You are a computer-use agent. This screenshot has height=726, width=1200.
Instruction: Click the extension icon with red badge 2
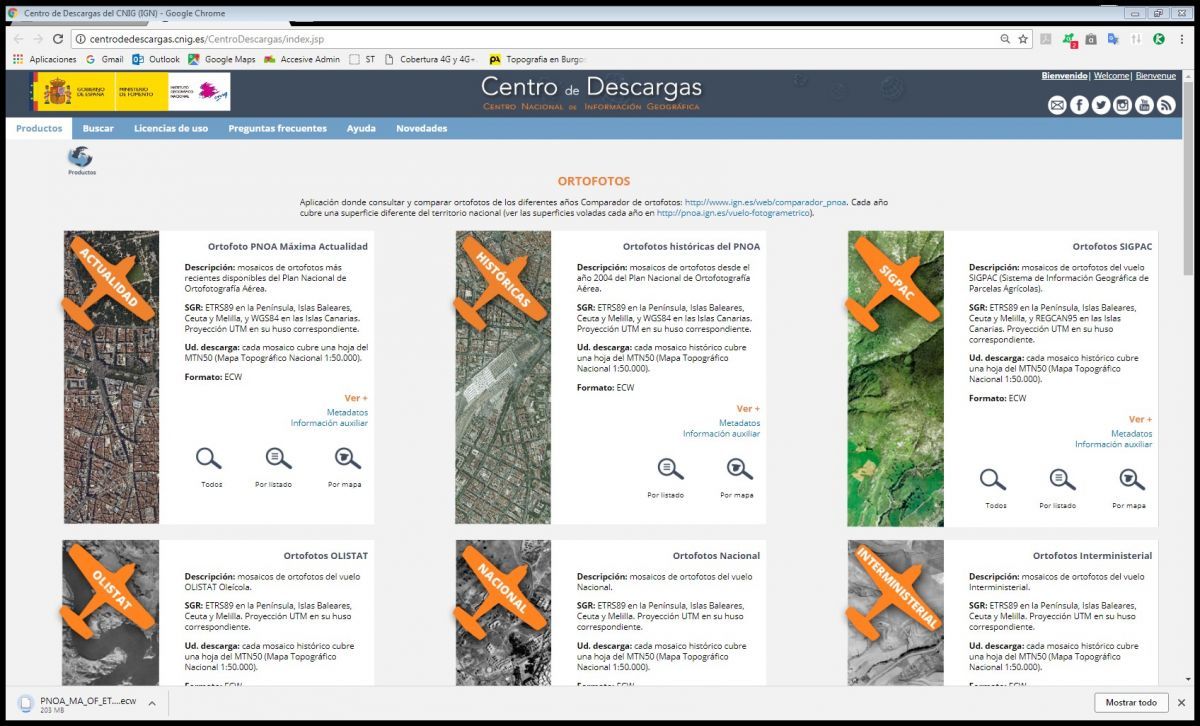[x=1069, y=40]
